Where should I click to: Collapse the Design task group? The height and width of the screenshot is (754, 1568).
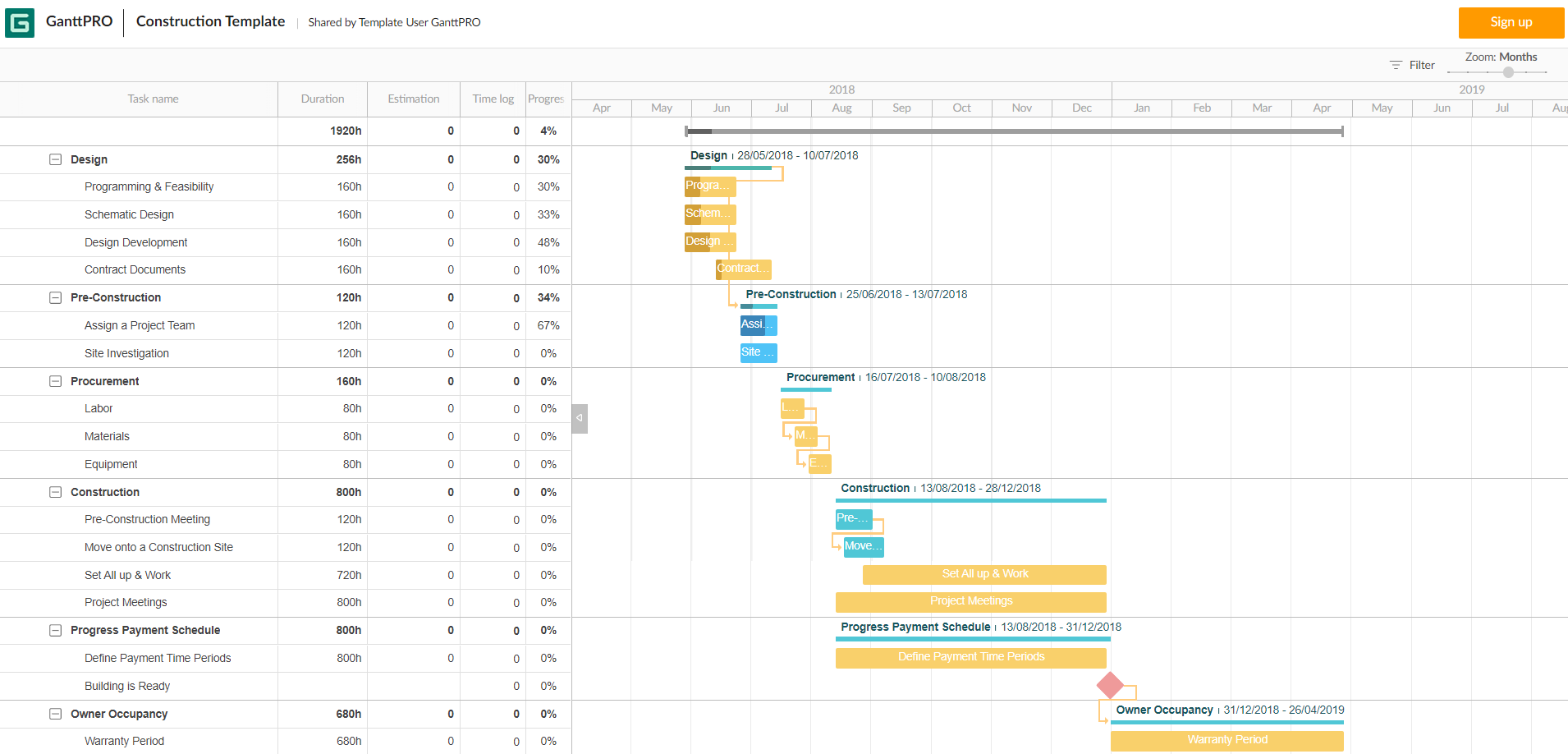pos(55,159)
